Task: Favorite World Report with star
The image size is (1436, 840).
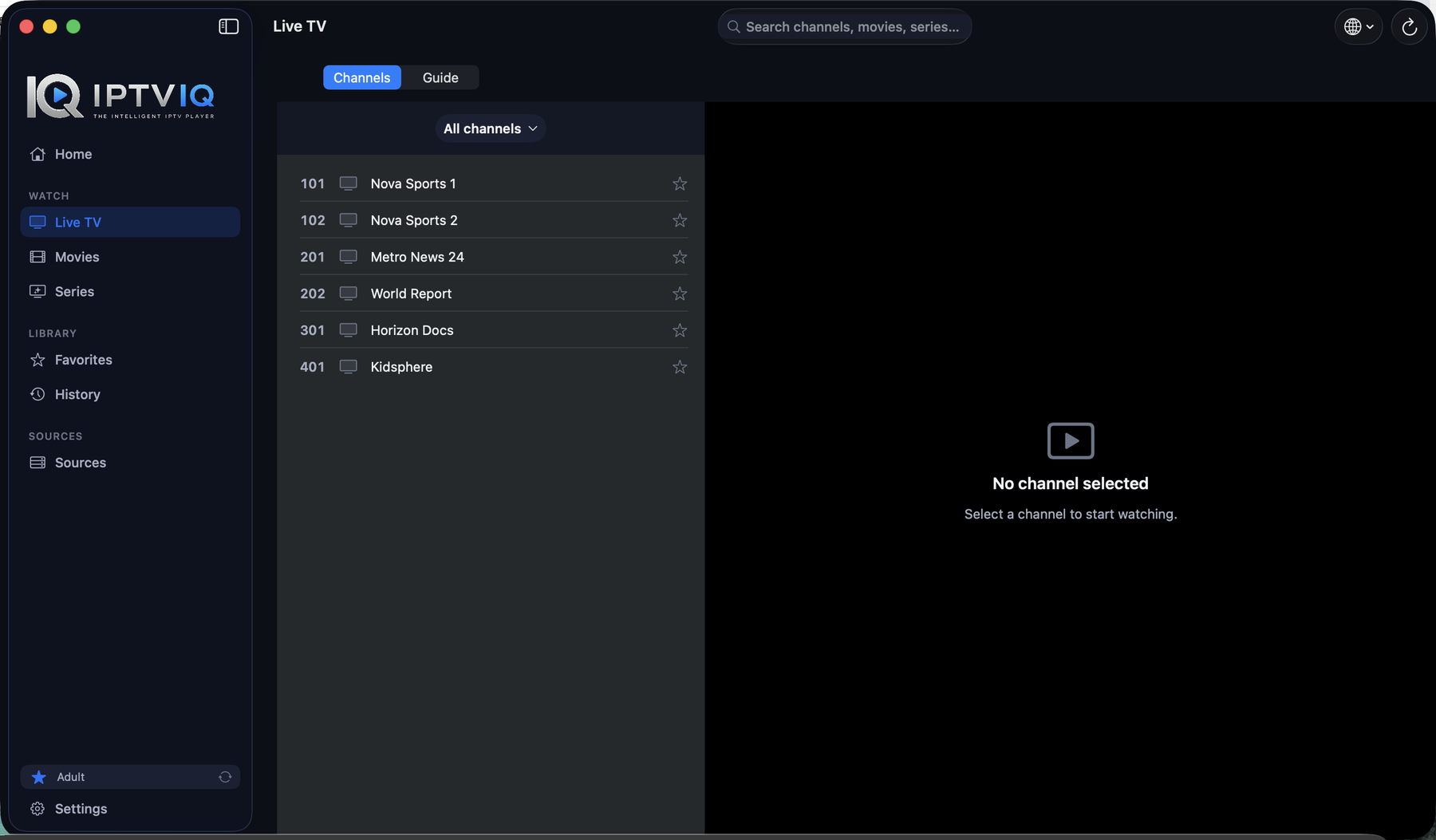Action: (x=680, y=294)
